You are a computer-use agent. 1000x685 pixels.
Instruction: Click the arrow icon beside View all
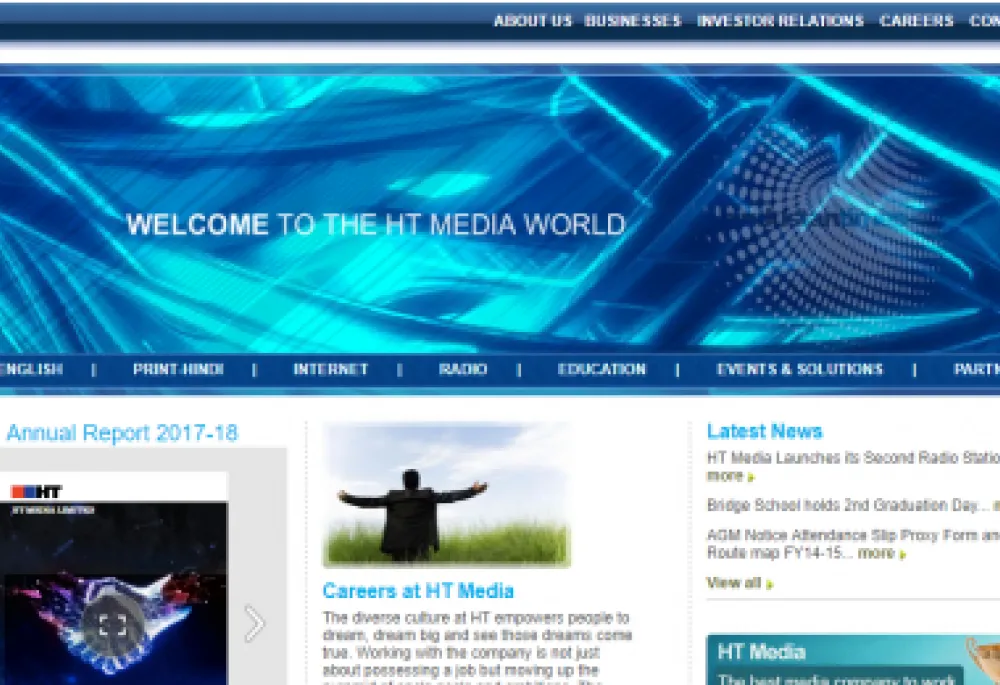pos(769,584)
